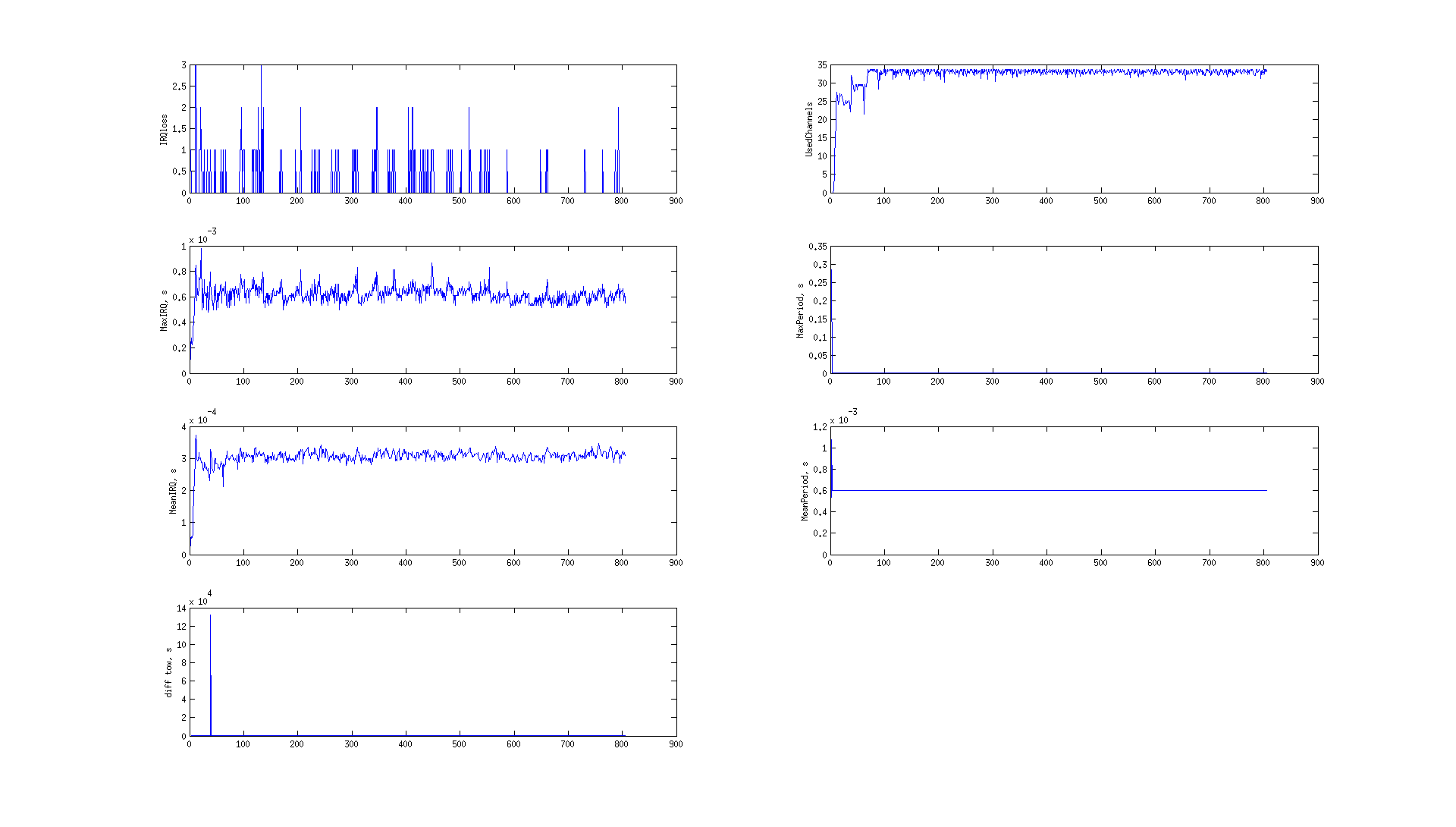Click the 14 tick on diff tow y-axis
Image resolution: width=1456 pixels, height=827 pixels.
point(181,608)
